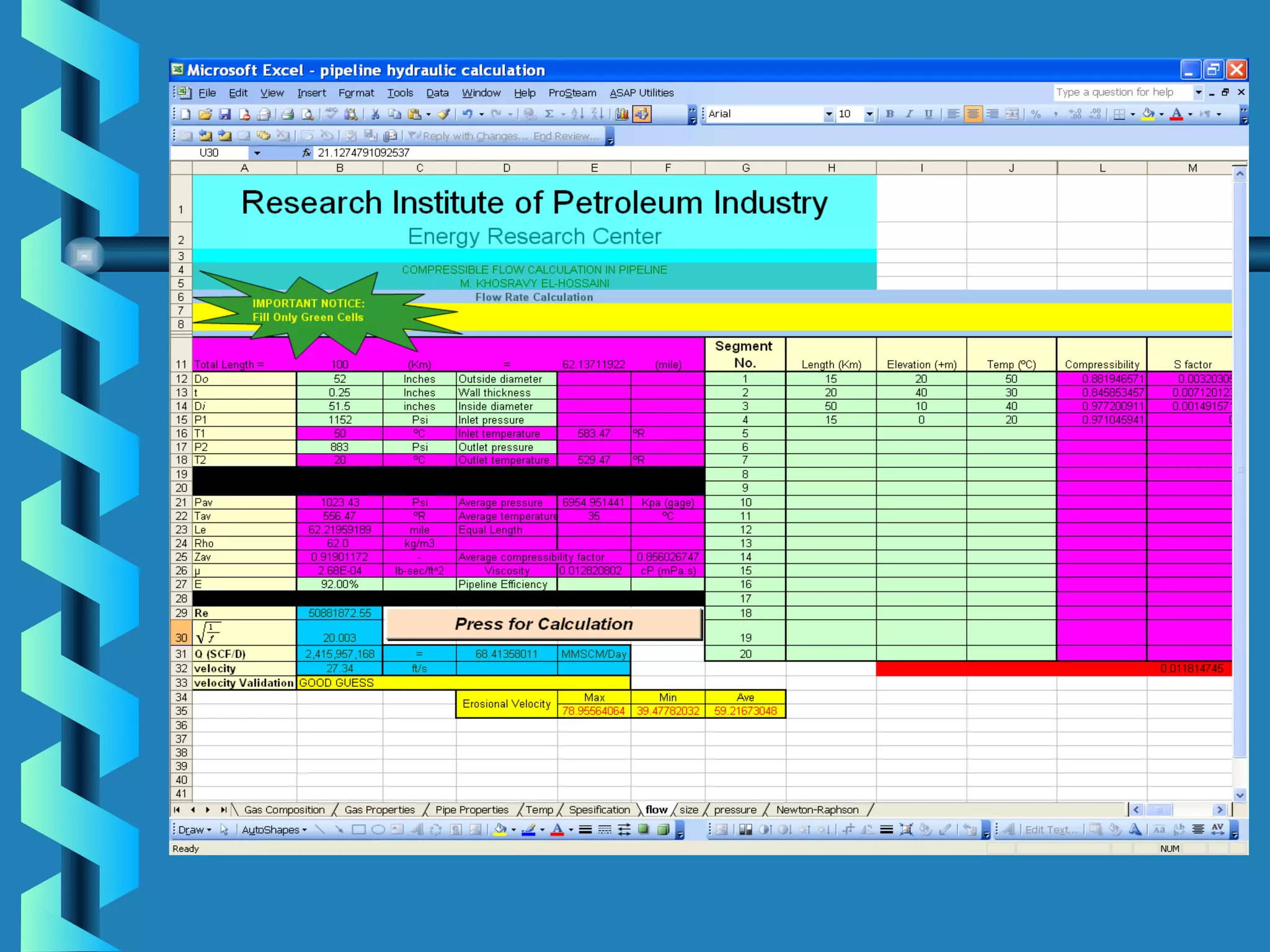This screenshot has height=952, width=1270.
Task: Toggle Italic formatting
Action: [909, 114]
